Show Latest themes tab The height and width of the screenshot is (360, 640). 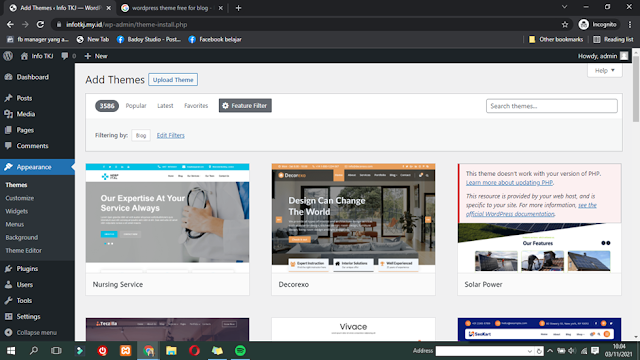click(x=165, y=106)
